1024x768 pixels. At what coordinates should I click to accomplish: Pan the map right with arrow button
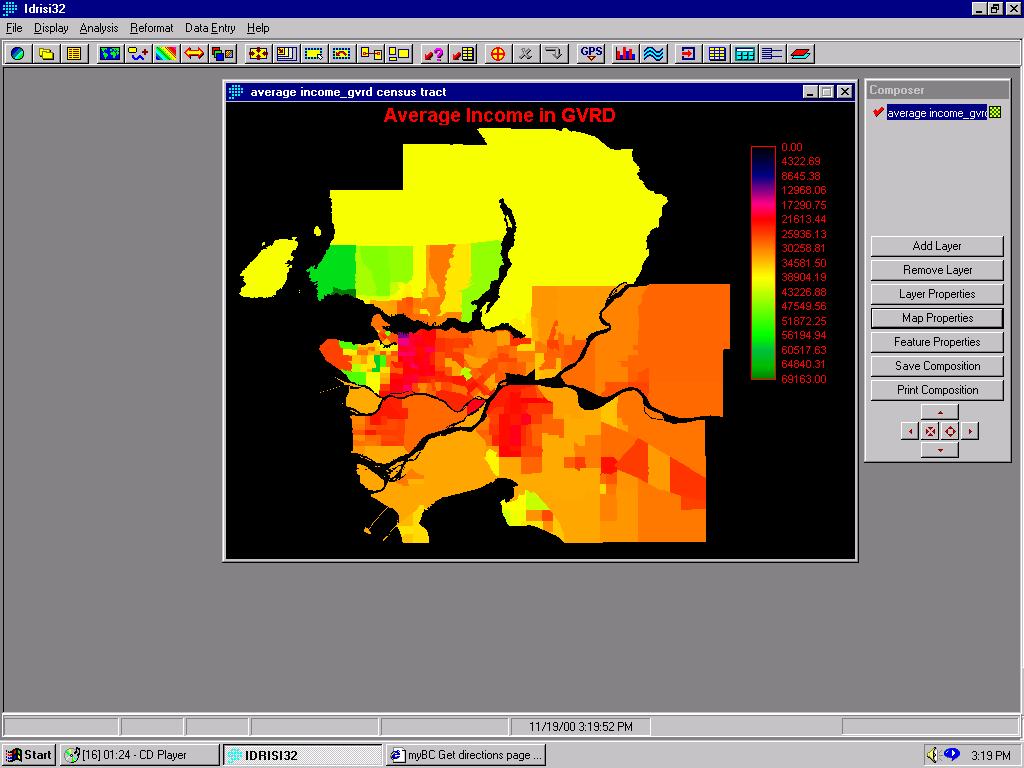tap(970, 431)
